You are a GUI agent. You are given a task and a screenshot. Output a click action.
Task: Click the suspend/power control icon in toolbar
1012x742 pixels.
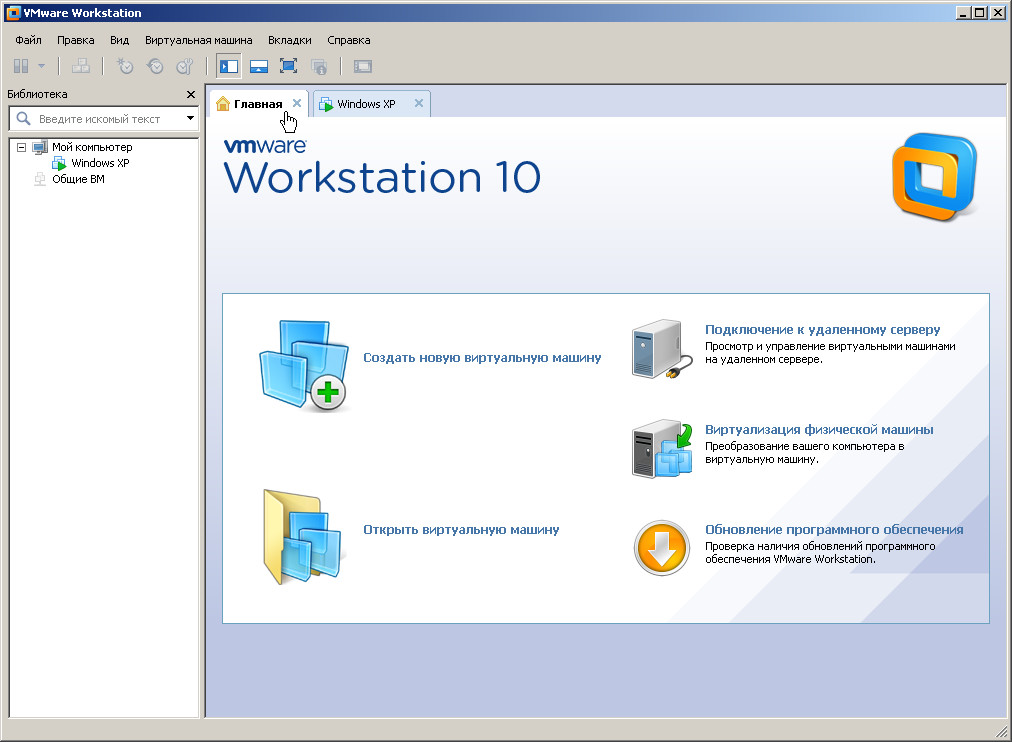click(x=21, y=66)
